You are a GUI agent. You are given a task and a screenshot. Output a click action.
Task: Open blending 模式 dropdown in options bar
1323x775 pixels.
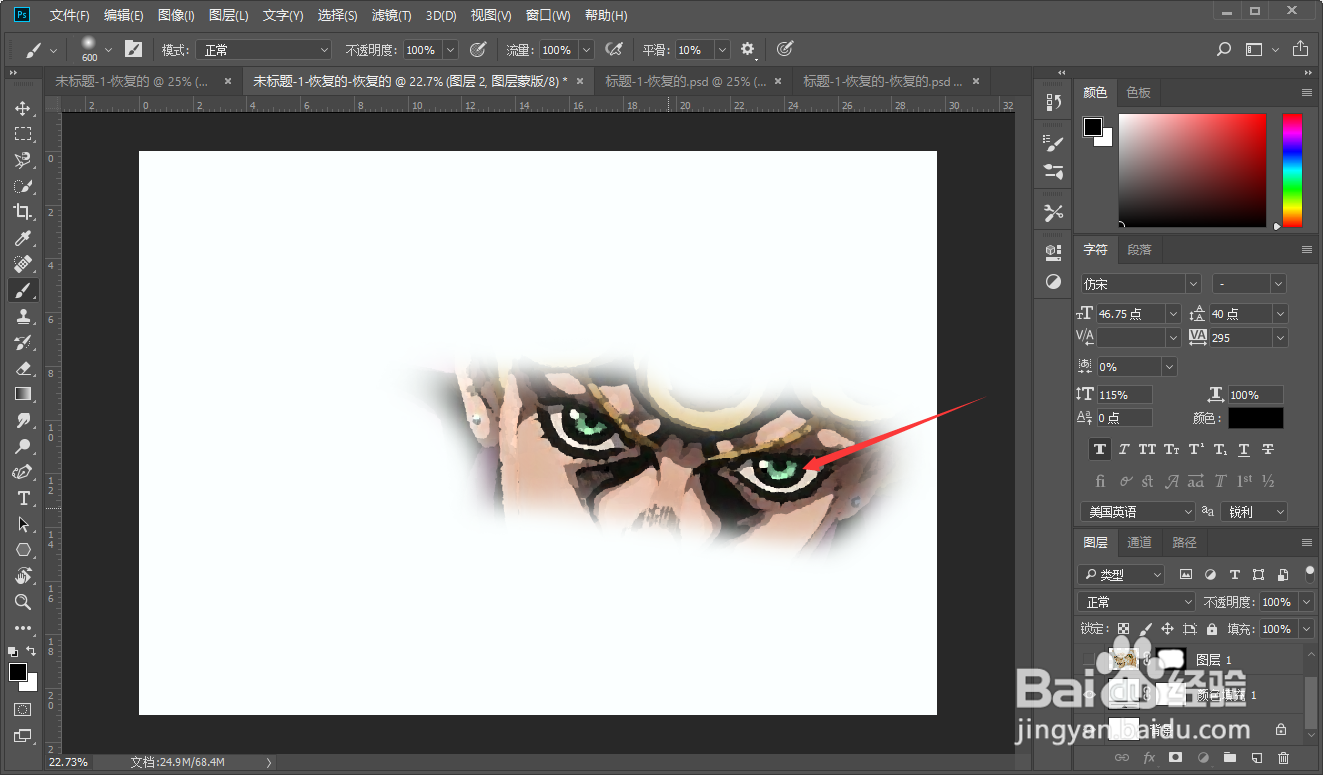tap(264, 50)
